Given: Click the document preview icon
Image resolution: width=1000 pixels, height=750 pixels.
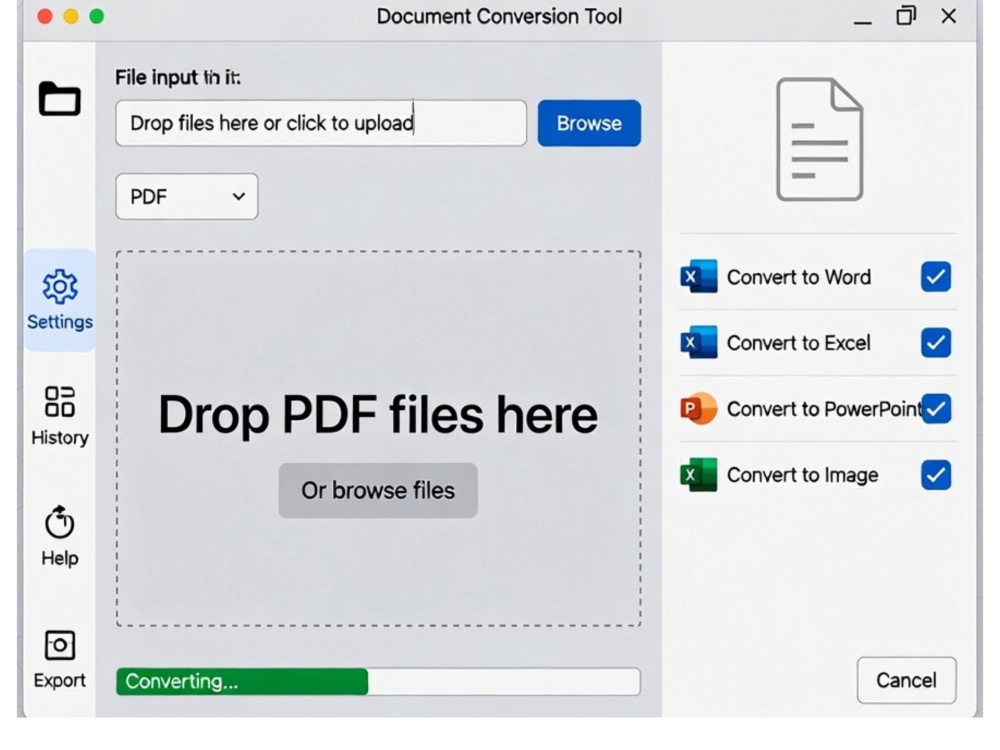Looking at the screenshot, I should (820, 139).
